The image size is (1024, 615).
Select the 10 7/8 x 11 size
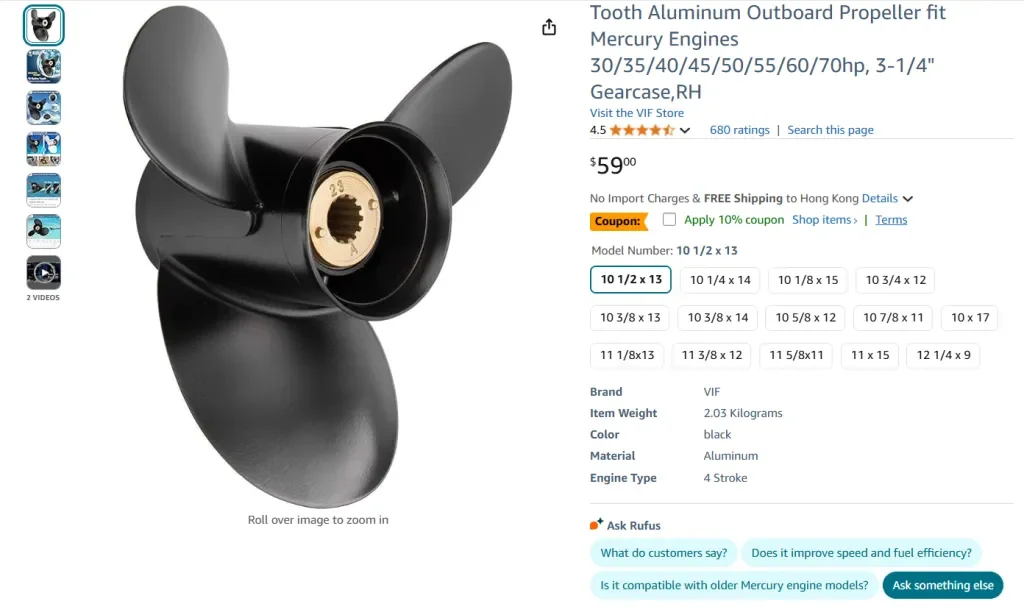point(891,317)
